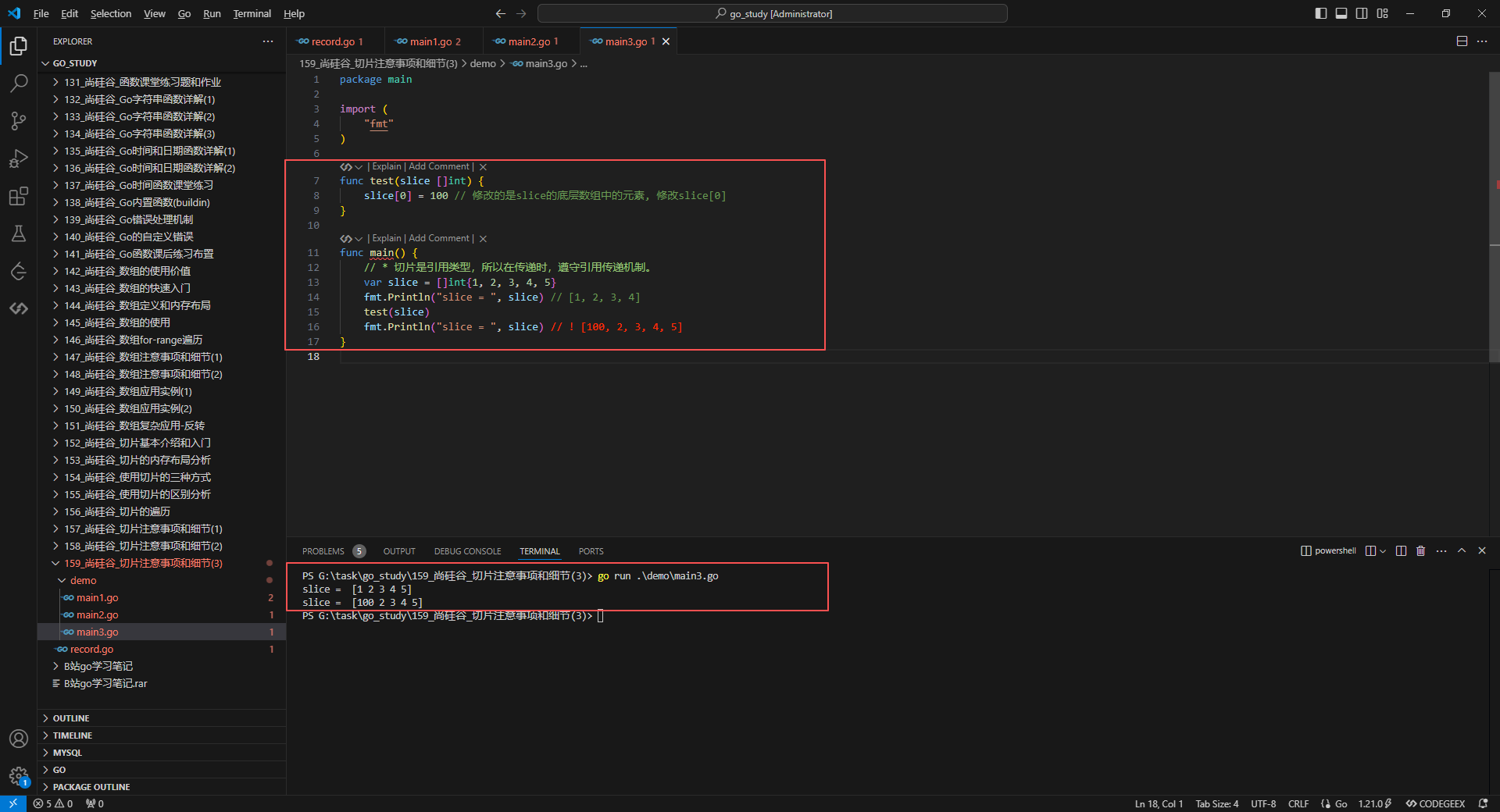The width and height of the screenshot is (1500, 812).
Task: Switch to the main2.go tab
Action: 530,41
